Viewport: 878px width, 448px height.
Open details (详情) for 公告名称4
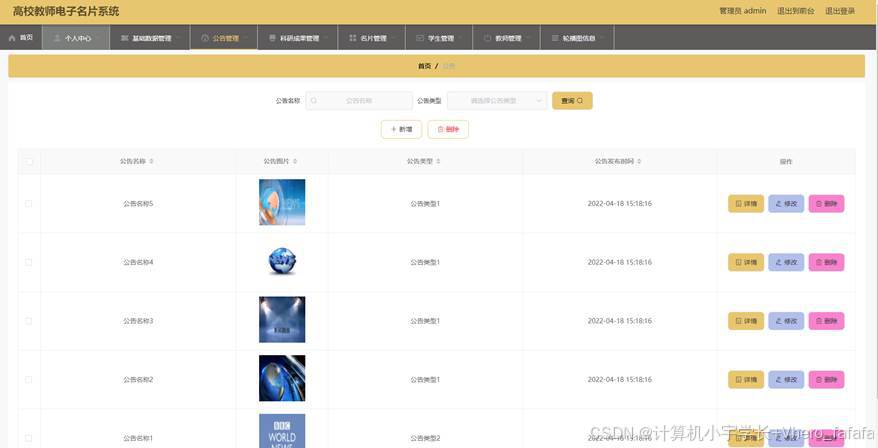[746, 262]
